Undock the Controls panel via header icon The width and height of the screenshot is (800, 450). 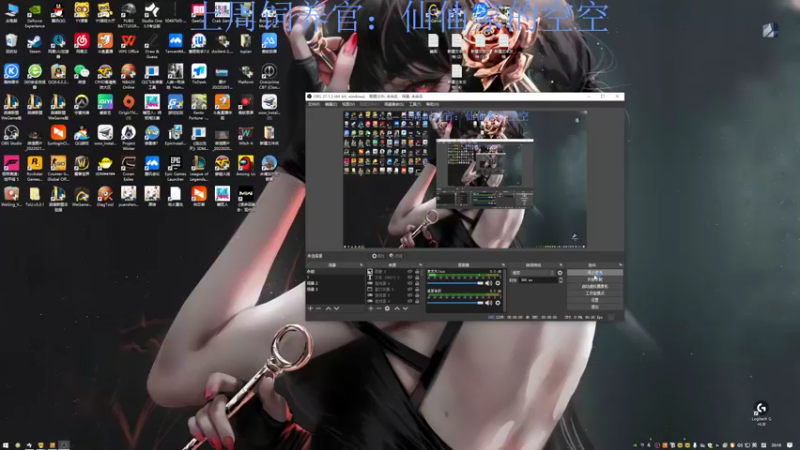coord(620,265)
